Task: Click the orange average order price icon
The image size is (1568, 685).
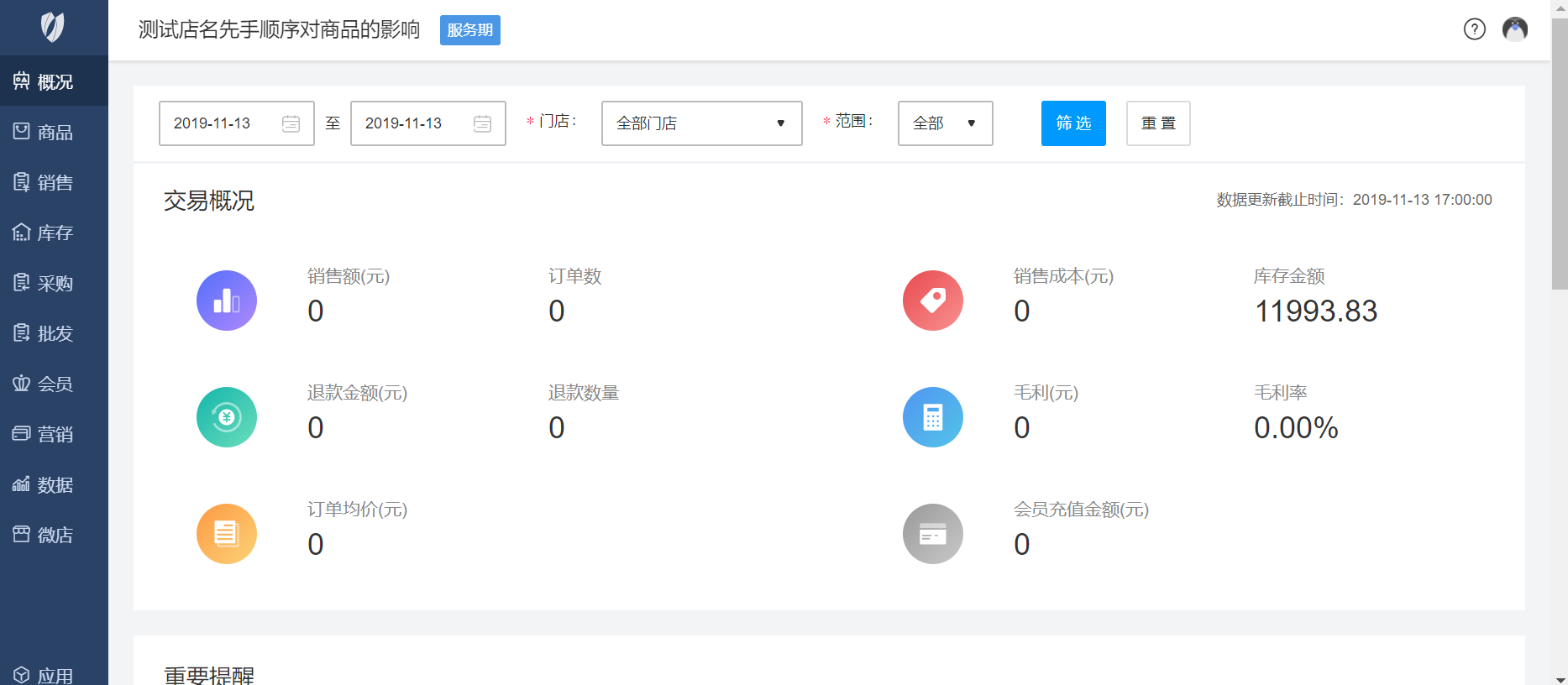Action: (x=227, y=534)
